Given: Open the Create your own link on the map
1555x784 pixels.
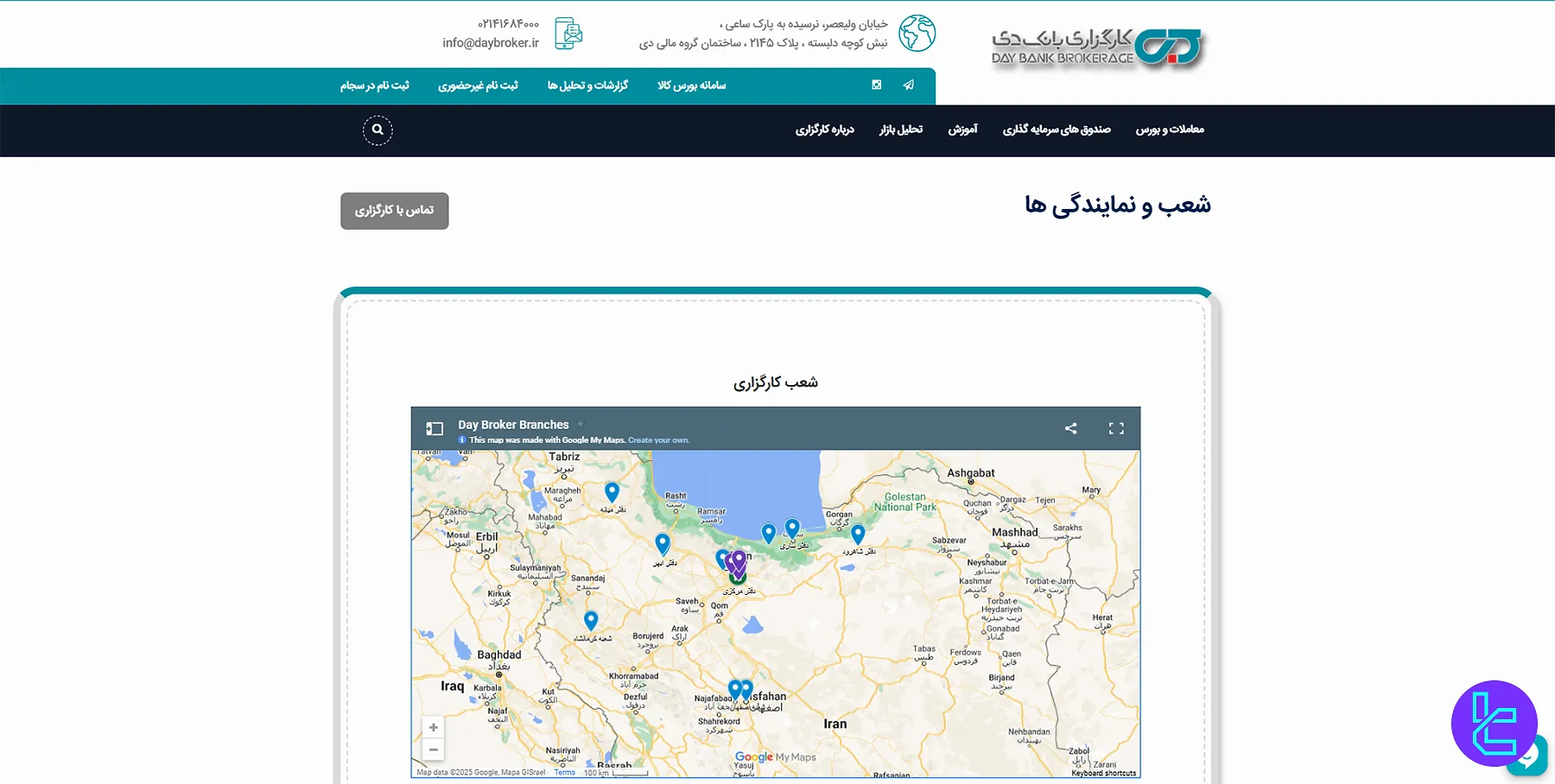Looking at the screenshot, I should coord(657,439).
